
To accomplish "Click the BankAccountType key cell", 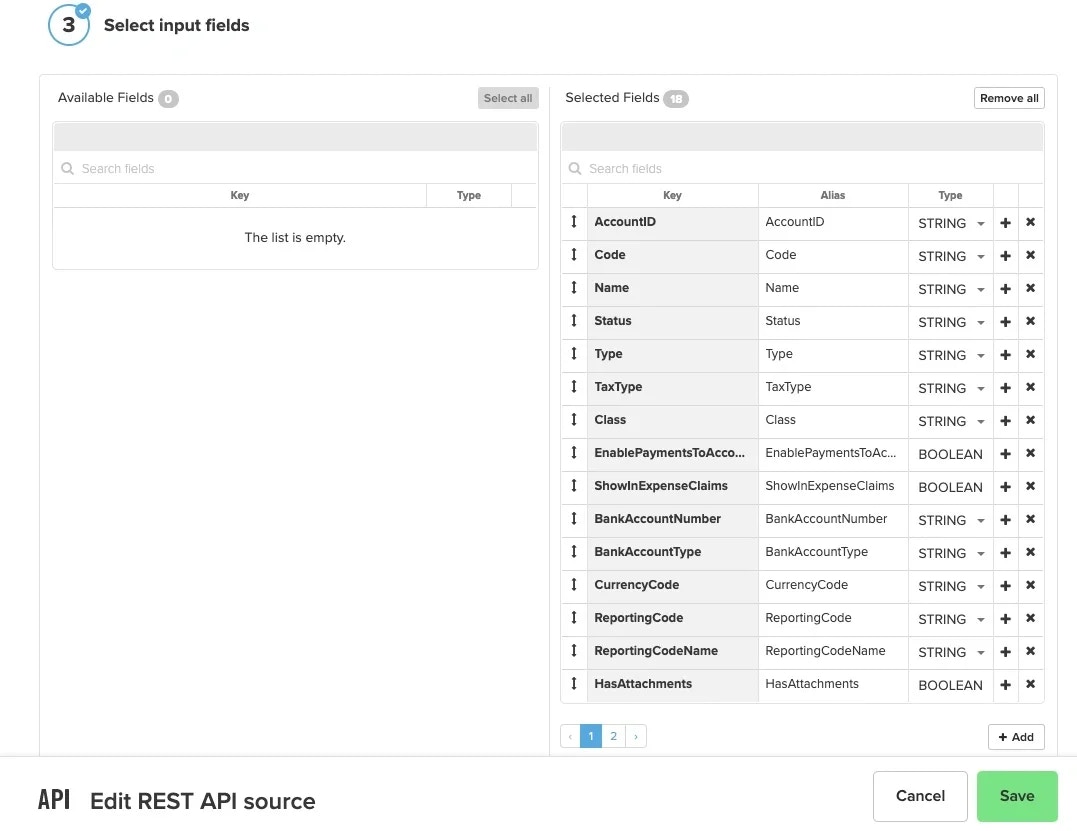I will [x=672, y=552].
